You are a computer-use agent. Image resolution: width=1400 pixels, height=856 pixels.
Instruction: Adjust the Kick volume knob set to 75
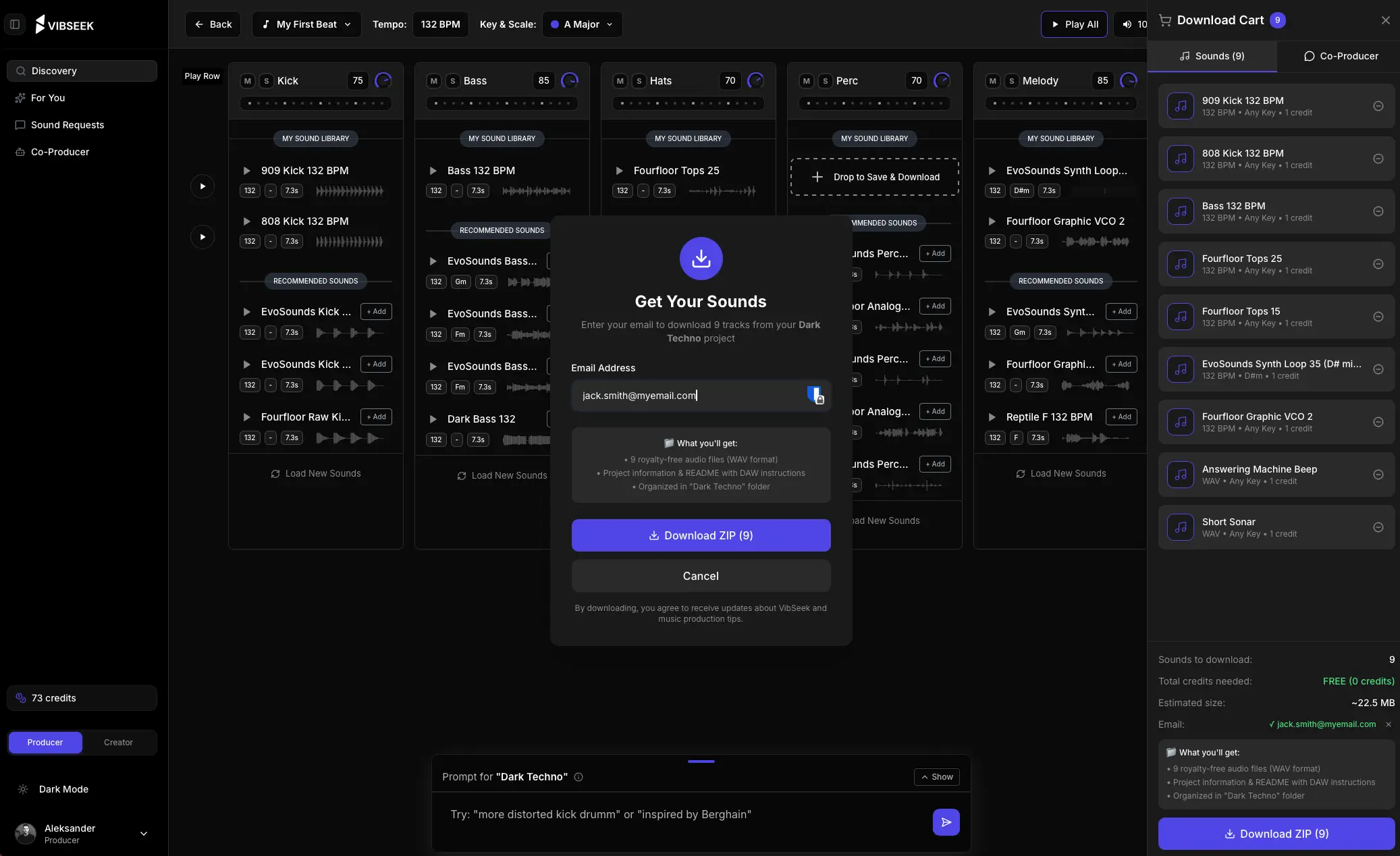[x=382, y=80]
